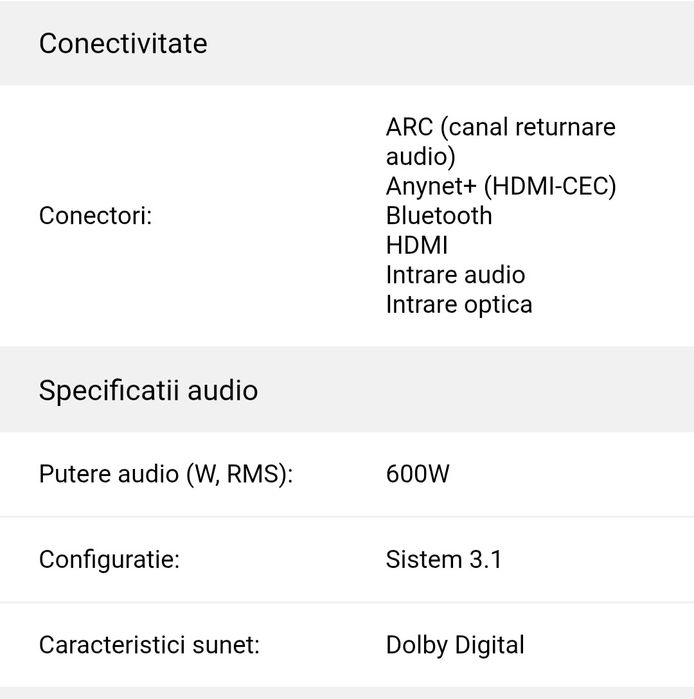Click the Specificatii audio section header
This screenshot has height=699, width=694.
[x=148, y=390]
